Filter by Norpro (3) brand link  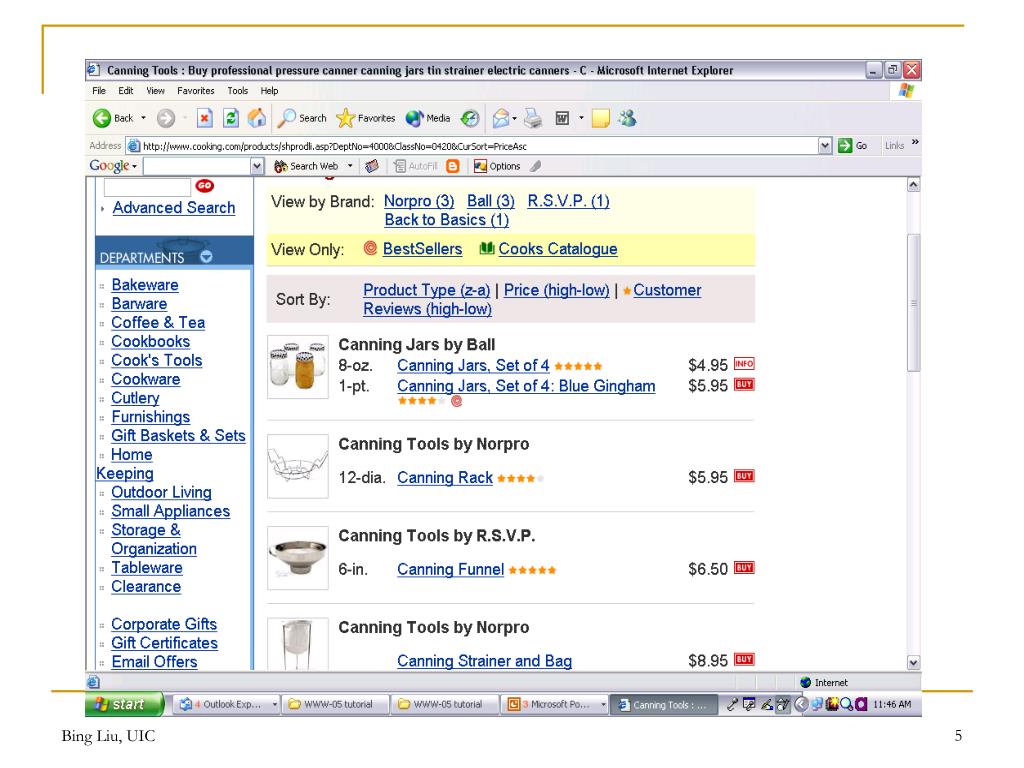(419, 201)
